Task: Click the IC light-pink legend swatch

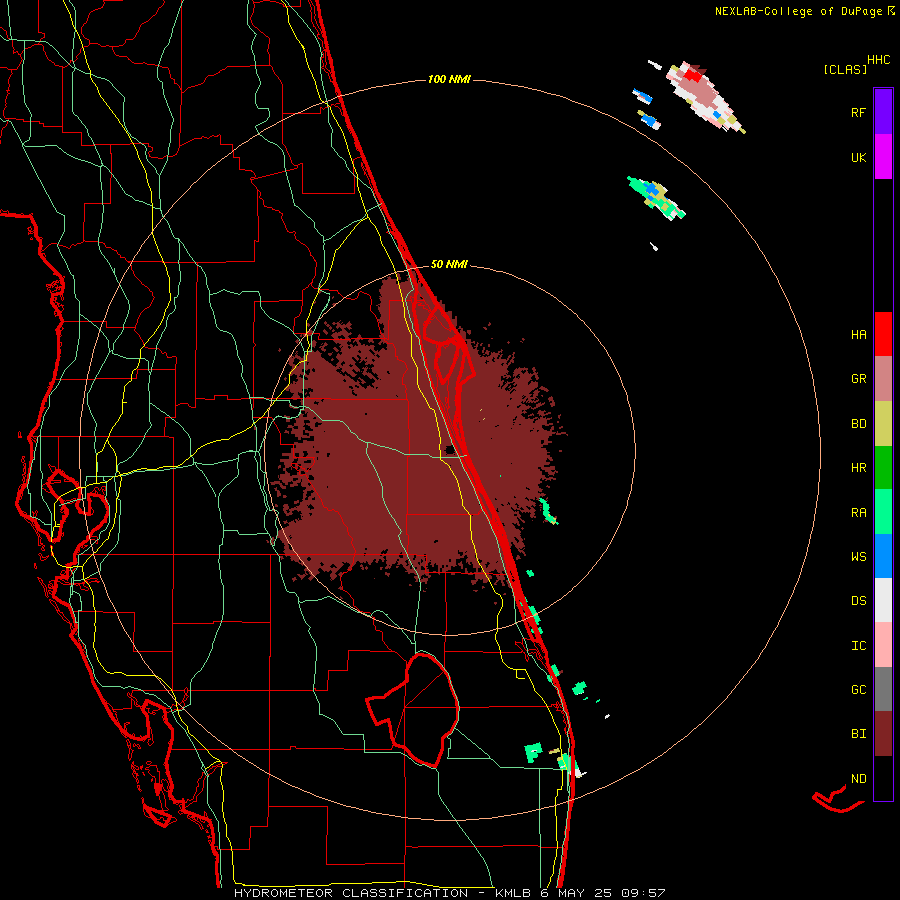Action: tap(883, 645)
